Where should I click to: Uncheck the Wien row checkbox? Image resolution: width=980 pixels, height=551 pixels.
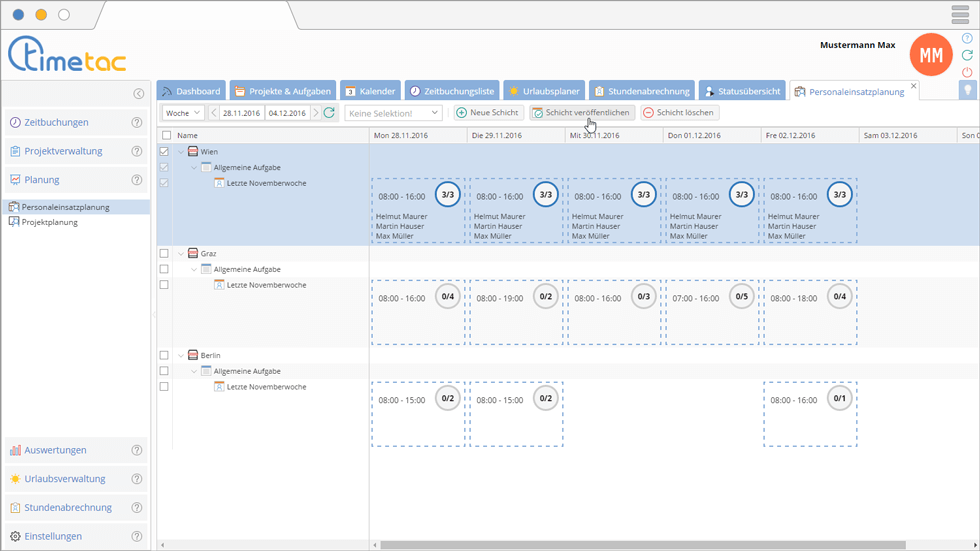coord(165,152)
